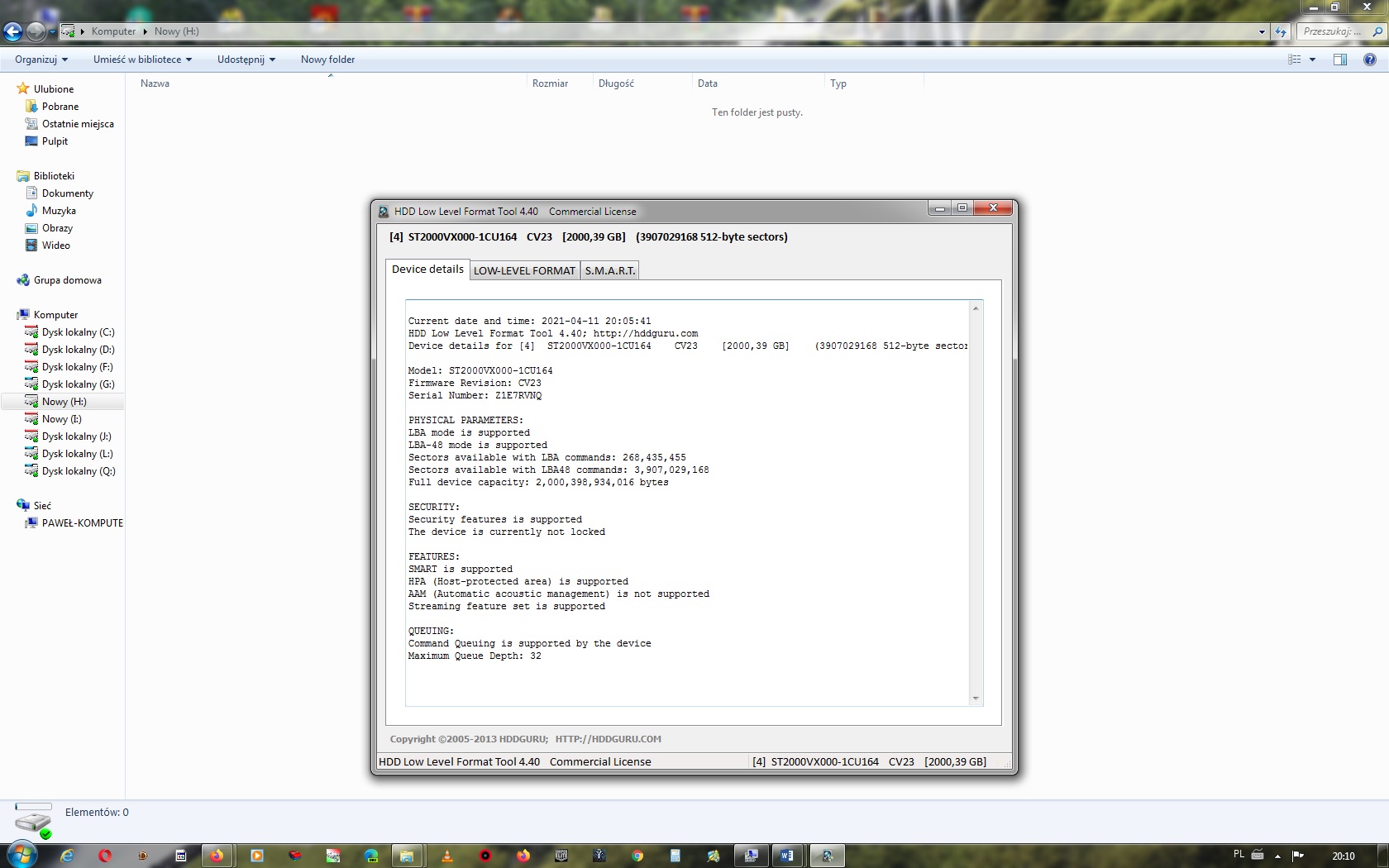Sort by the Nazwa column header
The height and width of the screenshot is (868, 1389).
330,83
